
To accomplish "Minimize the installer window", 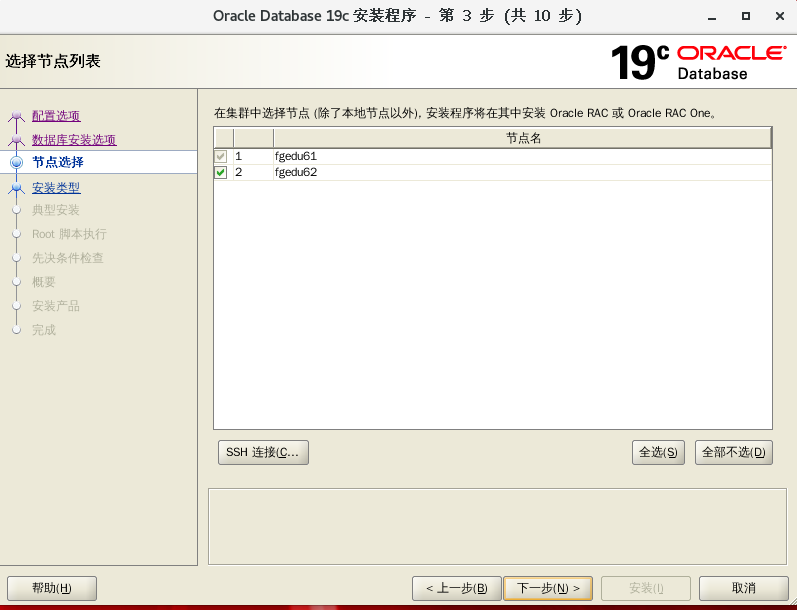I will tap(712, 17).
